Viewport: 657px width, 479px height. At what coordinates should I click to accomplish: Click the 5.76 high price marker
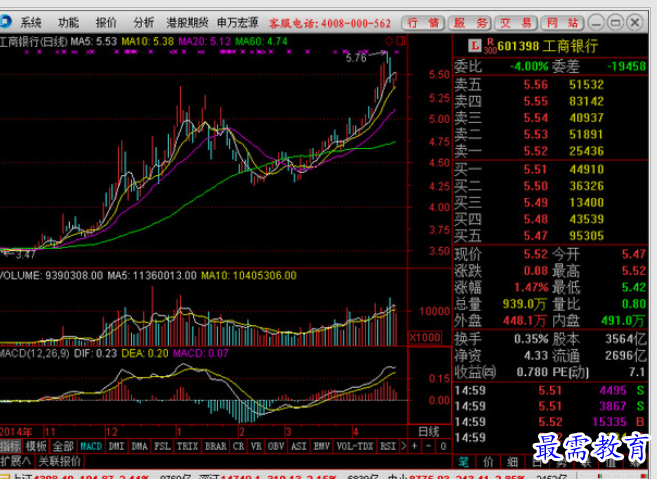[x=356, y=58]
